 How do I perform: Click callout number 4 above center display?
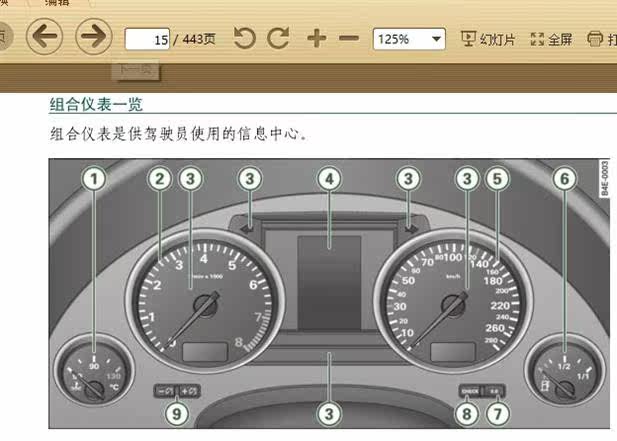point(329,179)
